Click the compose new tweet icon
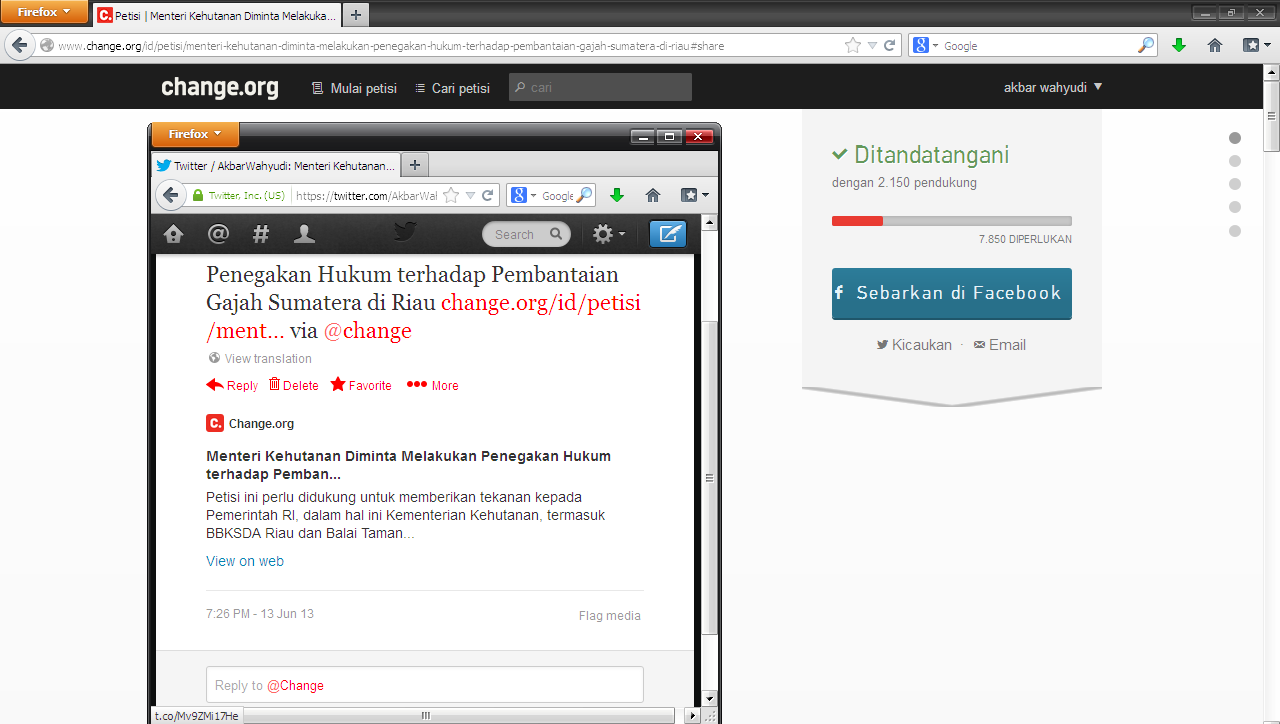 [668, 234]
